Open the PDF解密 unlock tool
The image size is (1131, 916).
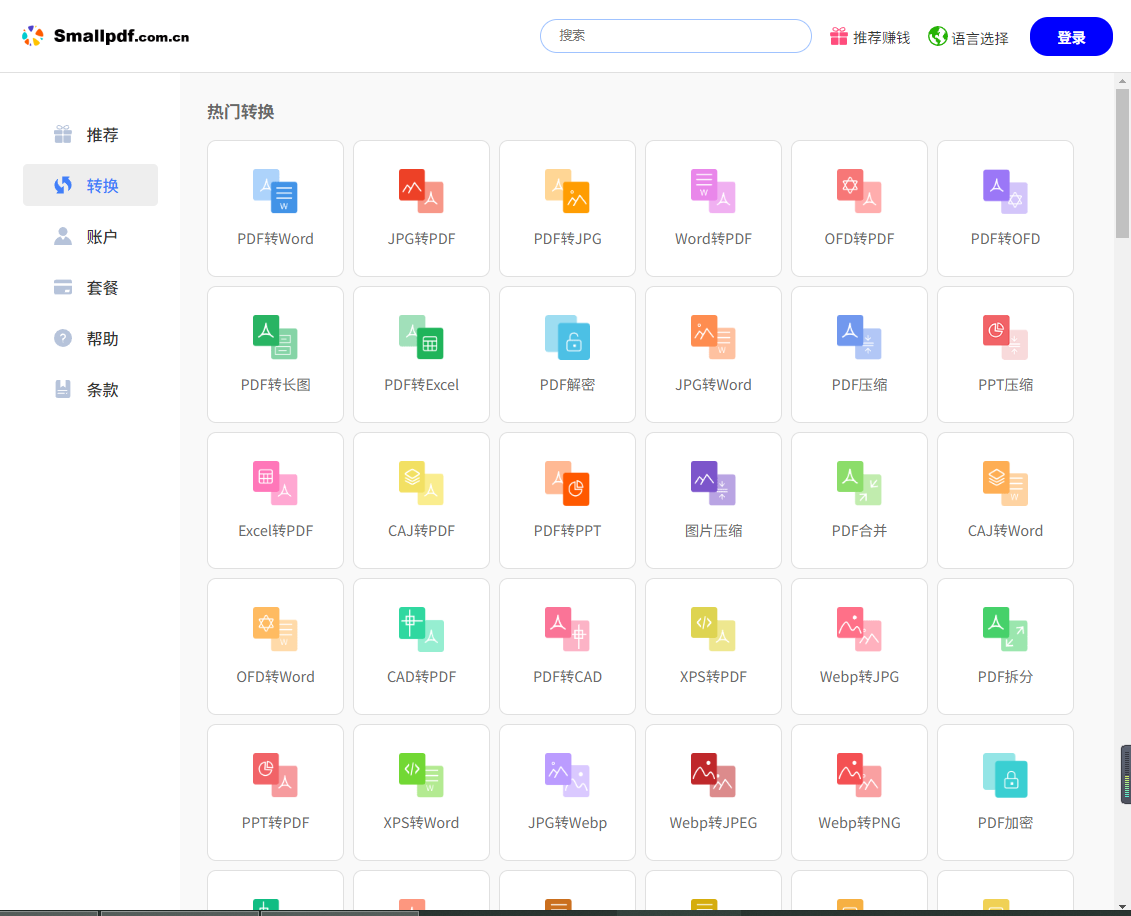[567, 354]
